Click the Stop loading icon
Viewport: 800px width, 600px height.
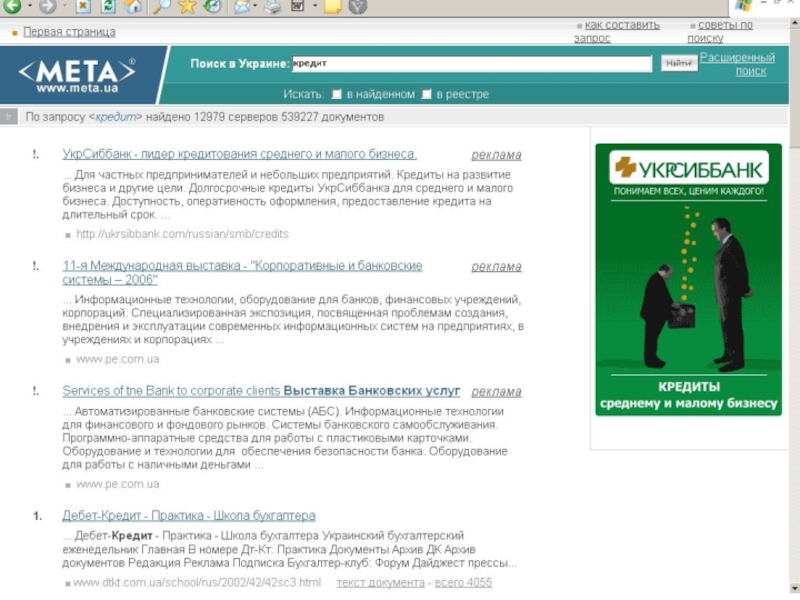tap(83, 6)
